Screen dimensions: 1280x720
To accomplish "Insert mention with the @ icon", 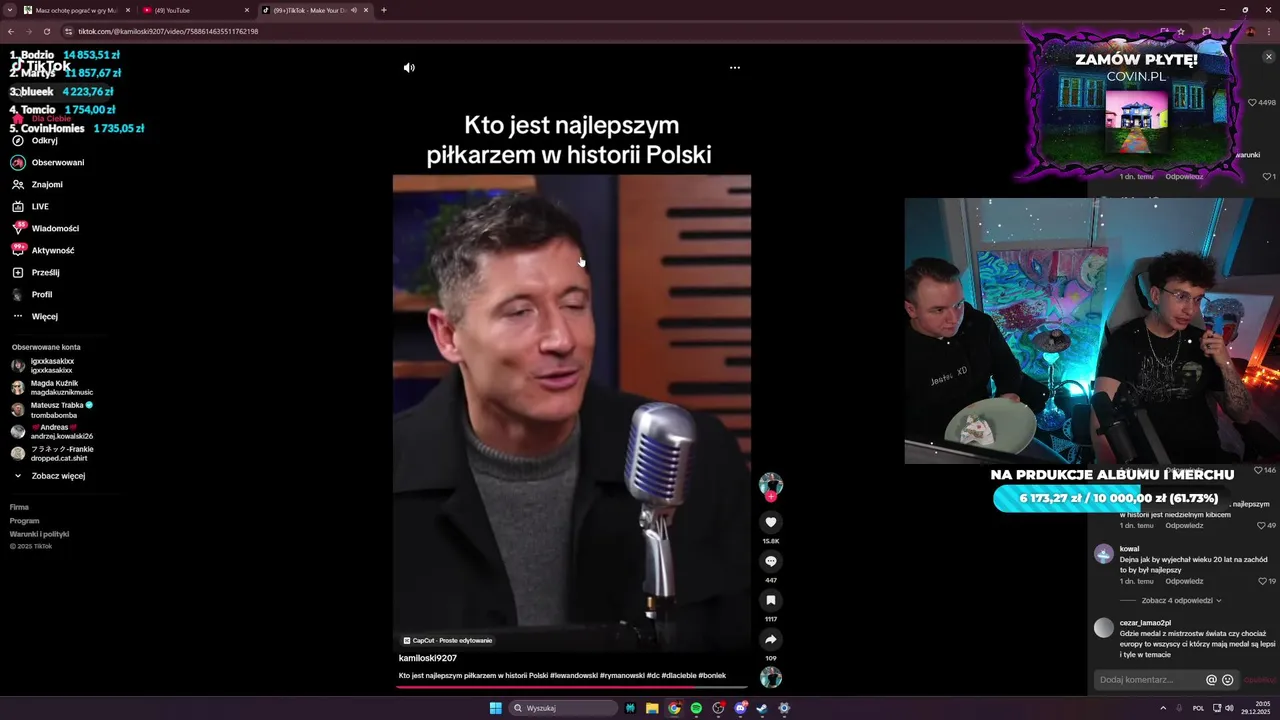I will 1211,680.
